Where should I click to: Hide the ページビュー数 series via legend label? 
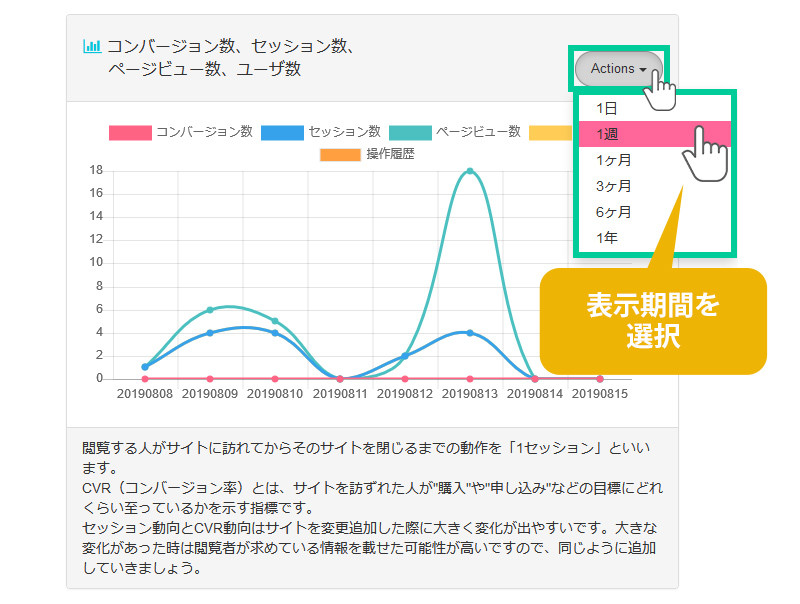[478, 132]
